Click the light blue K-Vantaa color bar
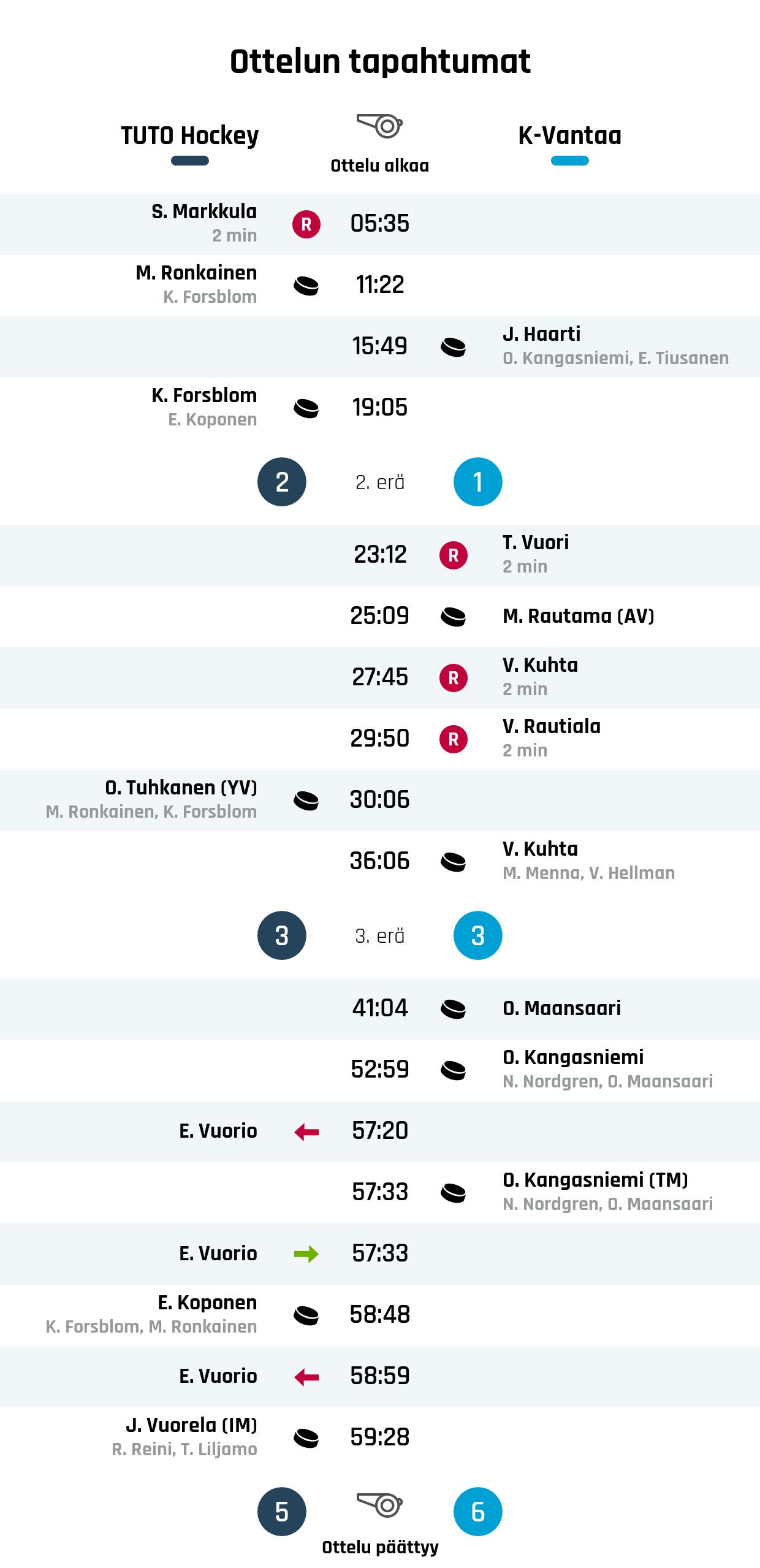The width and height of the screenshot is (760, 1568). coord(570,161)
